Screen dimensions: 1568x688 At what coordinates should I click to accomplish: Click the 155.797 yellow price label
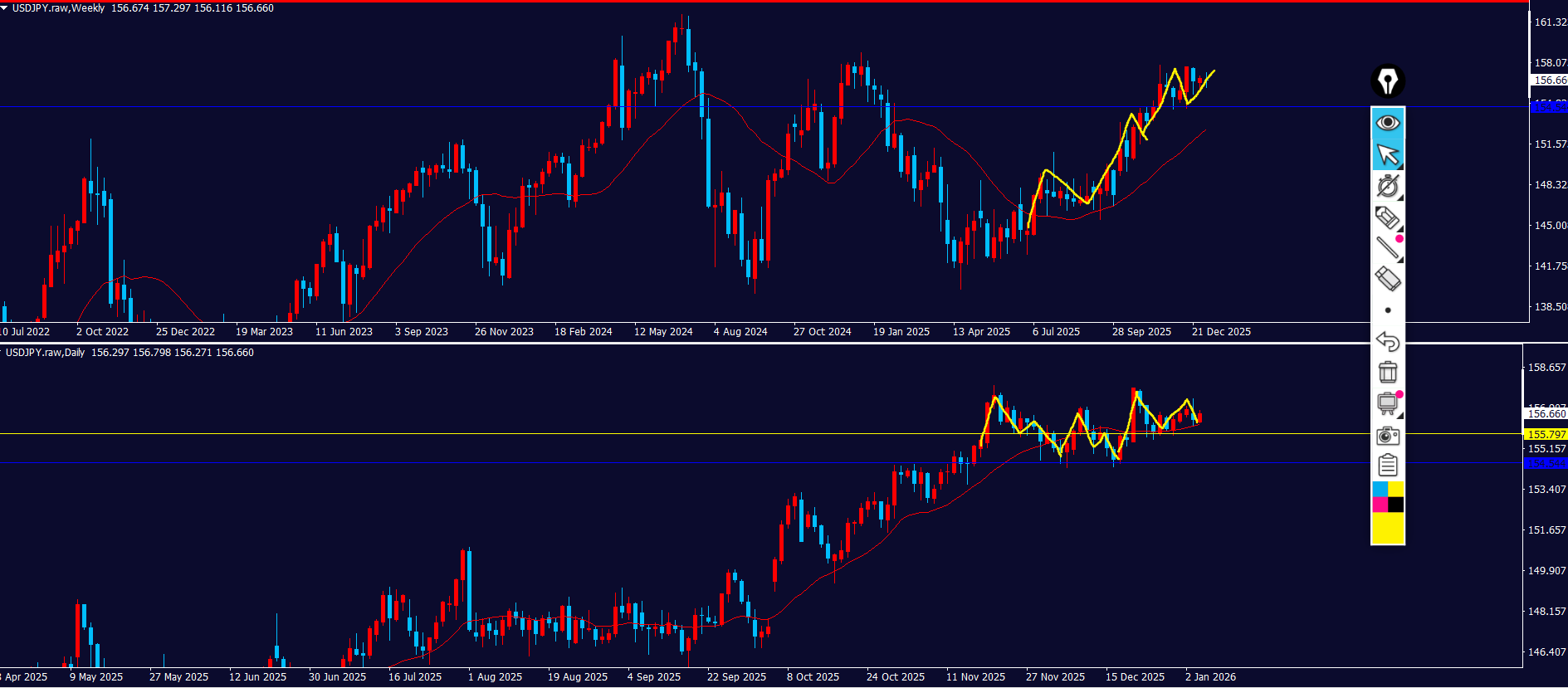(1546, 434)
